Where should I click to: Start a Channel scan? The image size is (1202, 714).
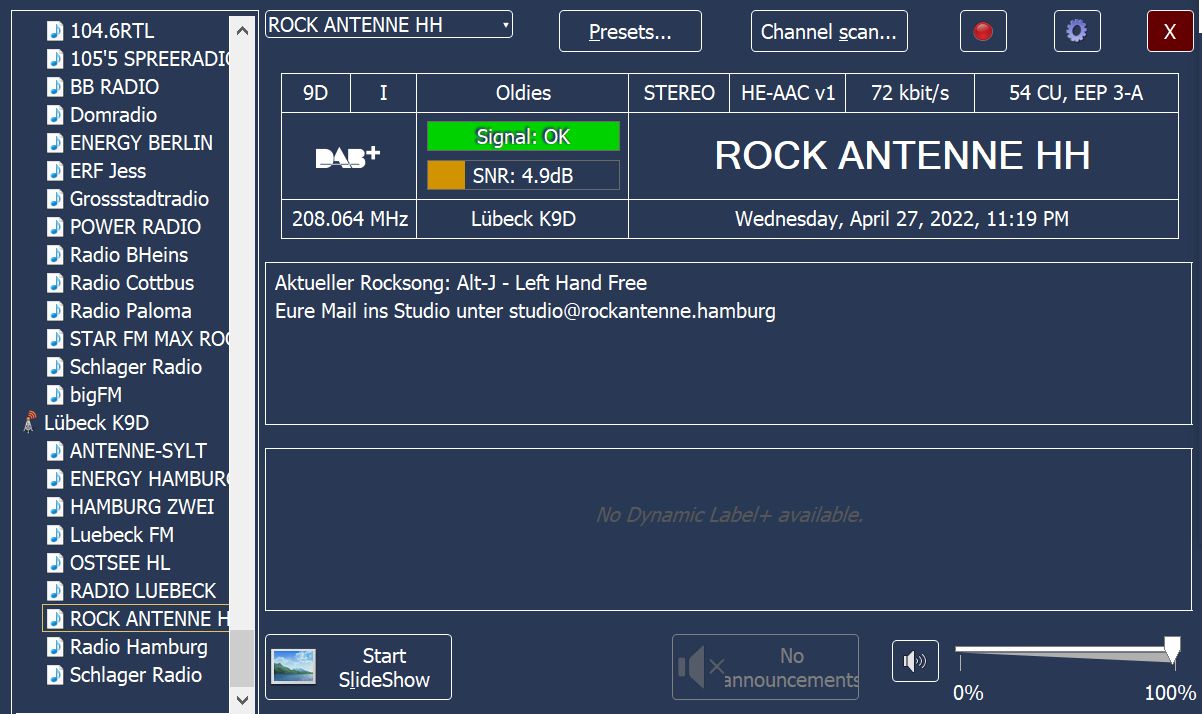[829, 32]
